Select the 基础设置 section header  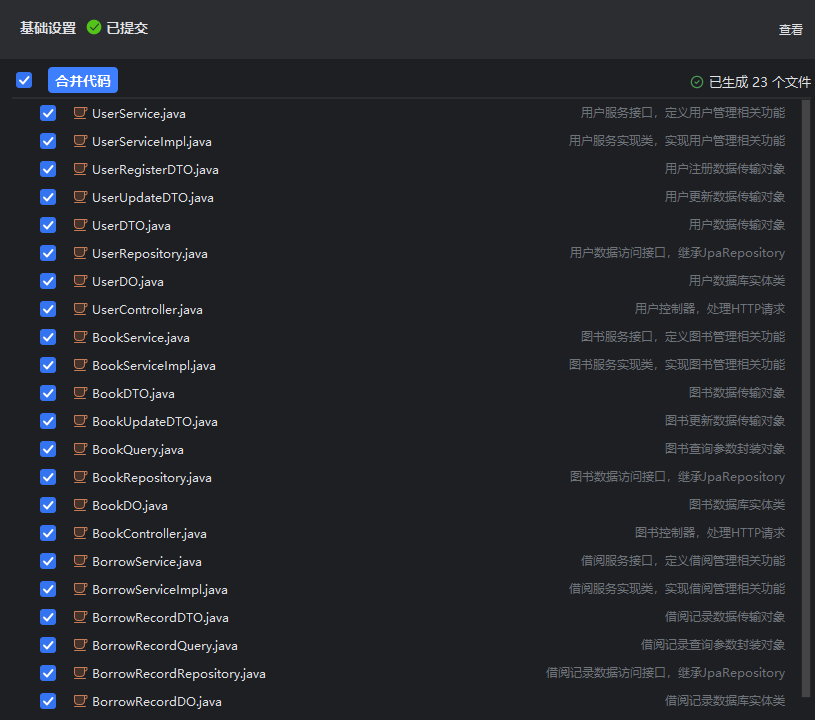48,28
